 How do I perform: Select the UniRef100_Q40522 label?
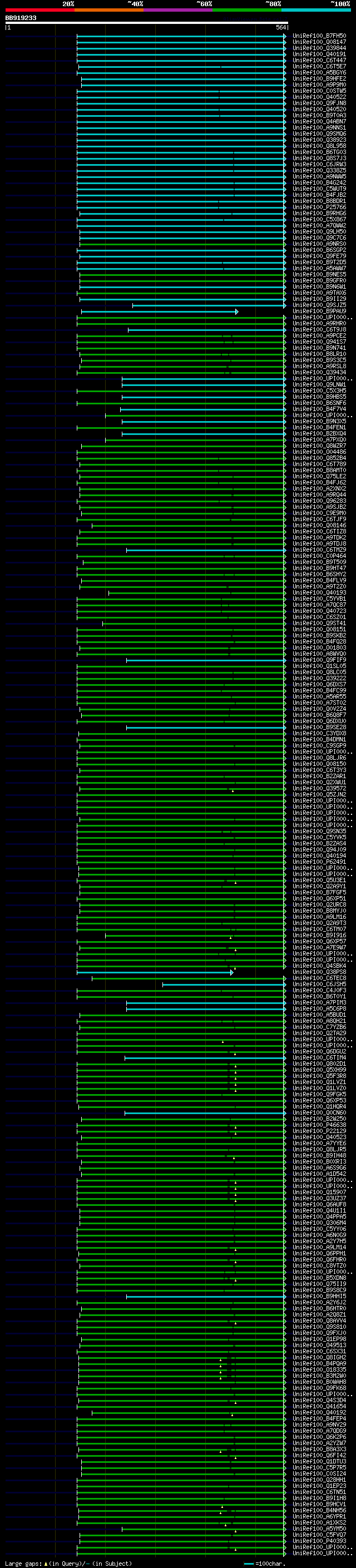(319, 97)
